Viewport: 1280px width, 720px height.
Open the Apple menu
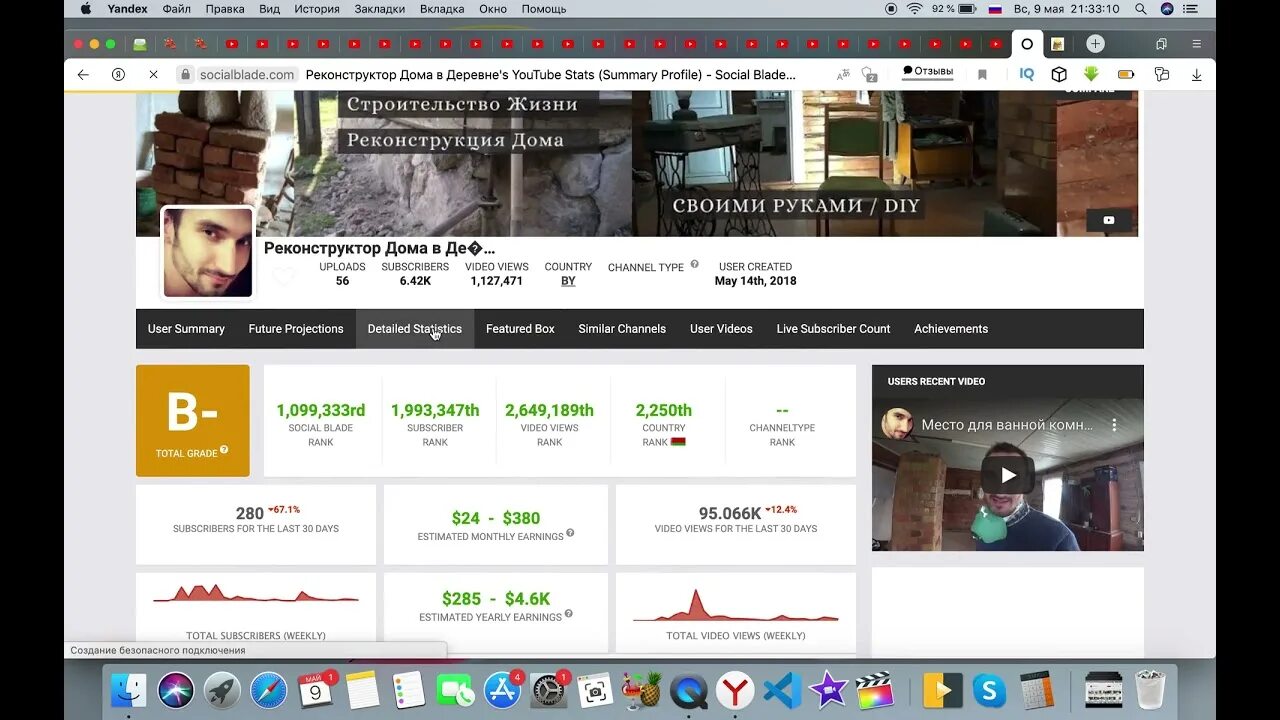[x=85, y=9]
